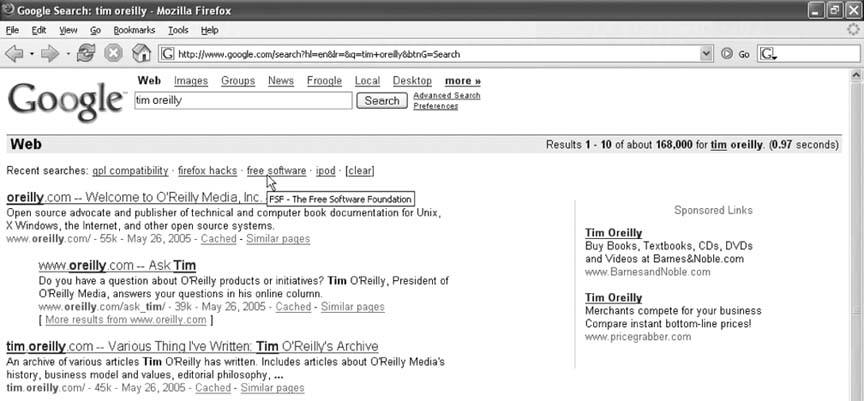Click the site icon in the address bar

point(169,53)
